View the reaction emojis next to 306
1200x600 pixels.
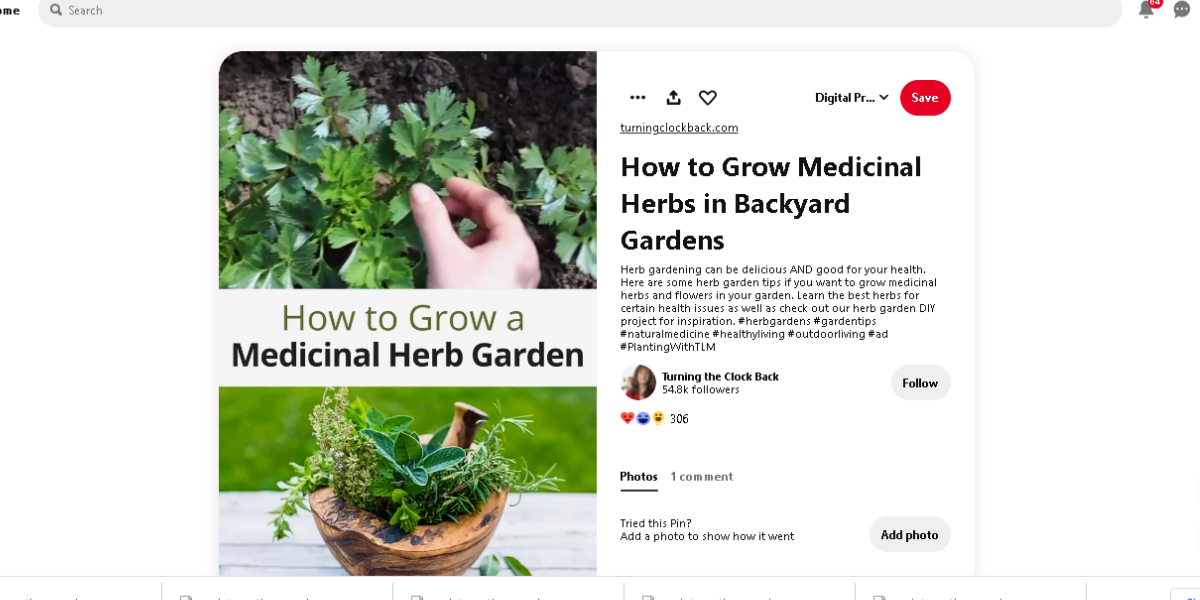click(642, 419)
